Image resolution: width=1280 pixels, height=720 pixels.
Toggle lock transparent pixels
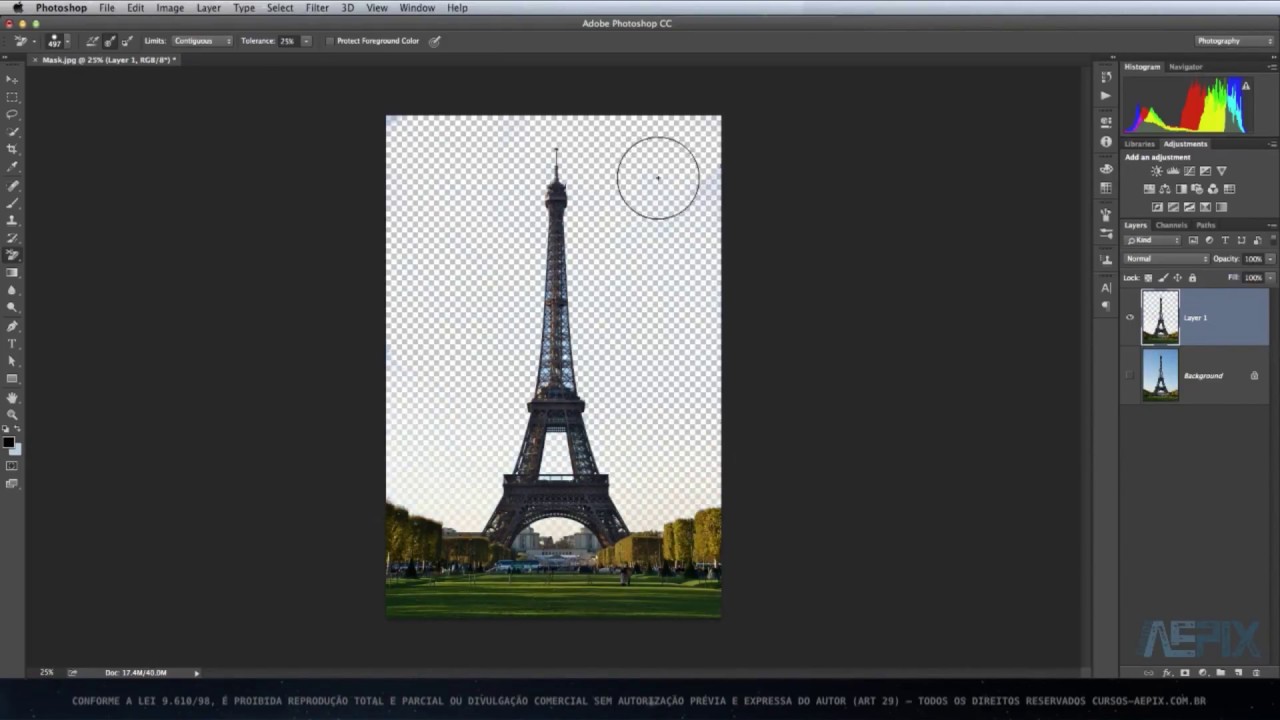(x=1148, y=278)
